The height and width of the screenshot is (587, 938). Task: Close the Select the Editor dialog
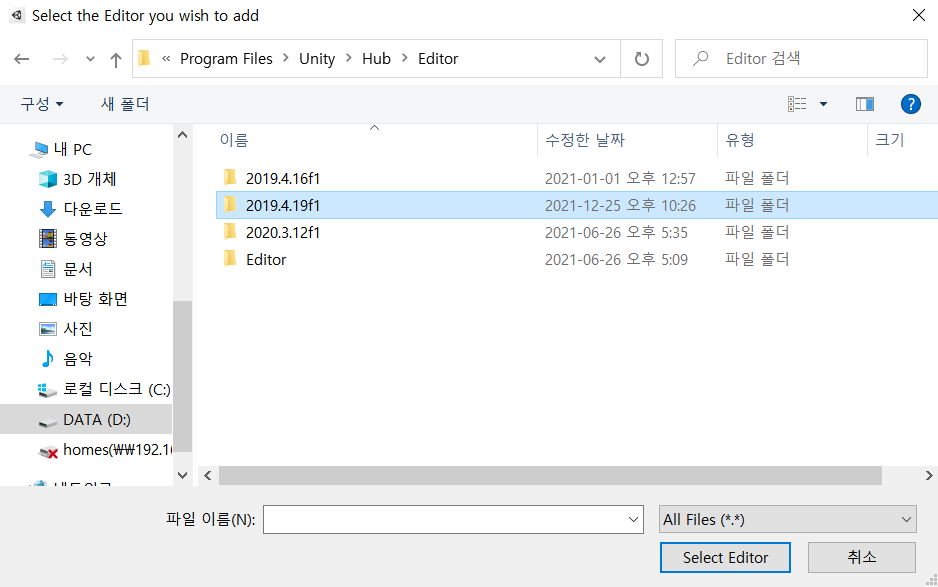coord(919,16)
